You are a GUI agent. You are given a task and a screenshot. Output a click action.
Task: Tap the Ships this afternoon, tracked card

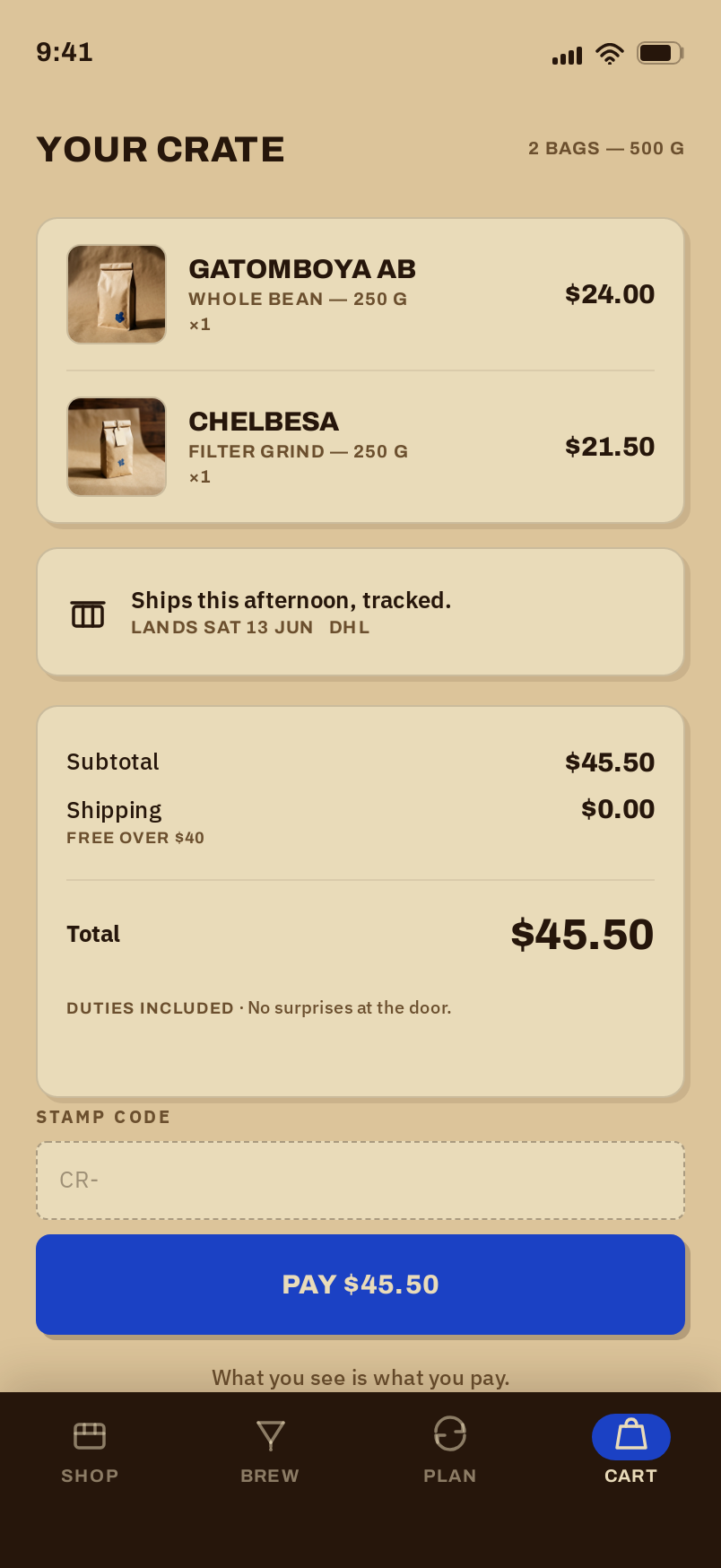pos(360,612)
